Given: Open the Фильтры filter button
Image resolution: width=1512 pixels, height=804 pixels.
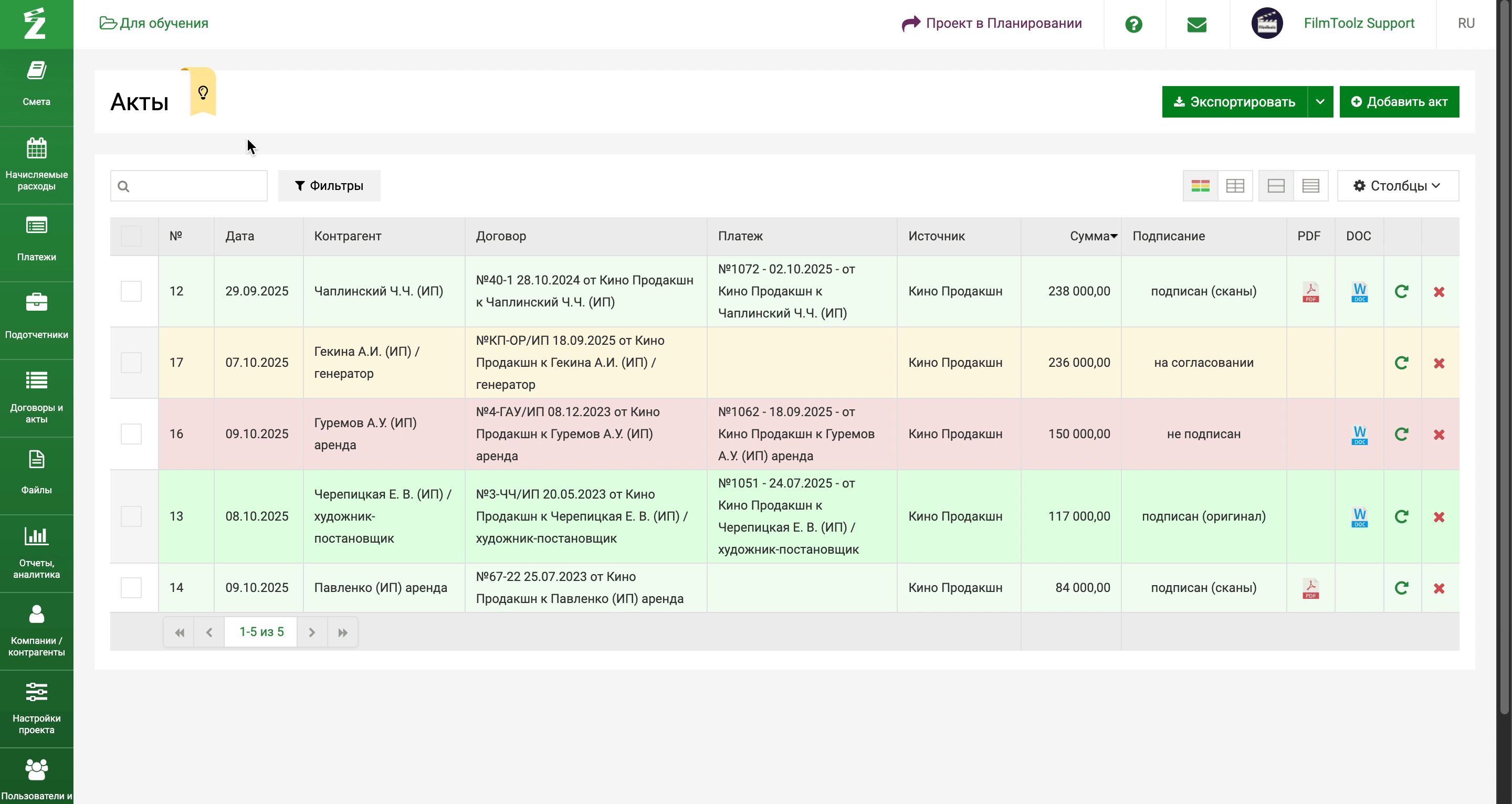Looking at the screenshot, I should [329, 186].
